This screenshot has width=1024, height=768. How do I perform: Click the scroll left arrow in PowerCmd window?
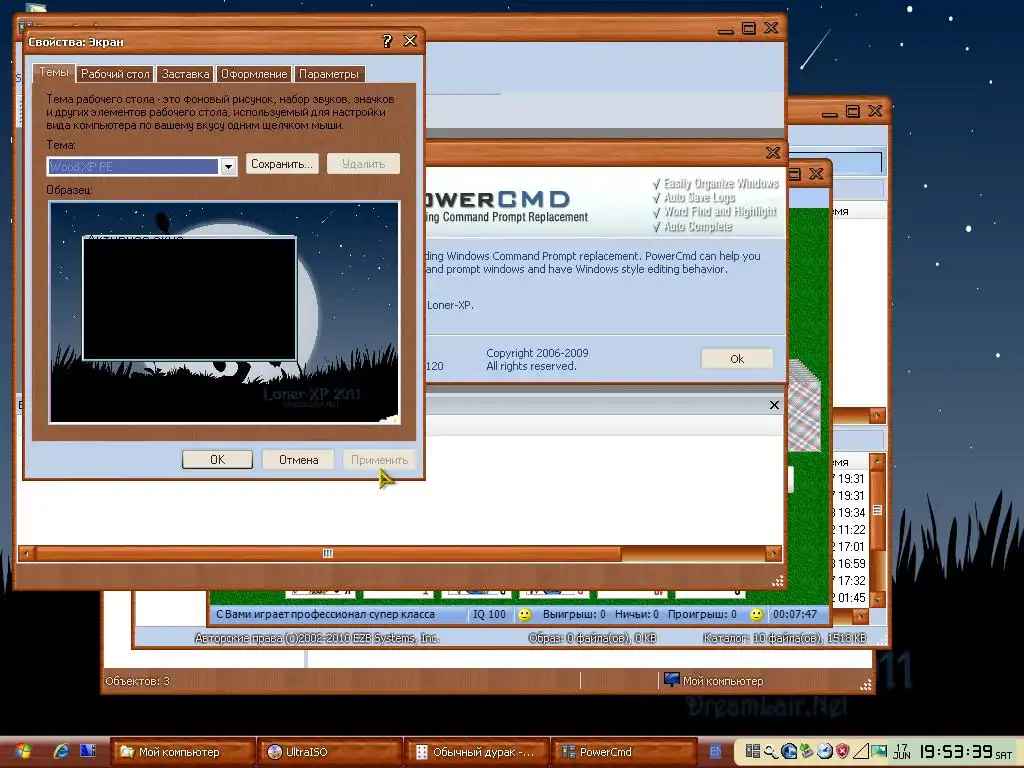(26, 554)
